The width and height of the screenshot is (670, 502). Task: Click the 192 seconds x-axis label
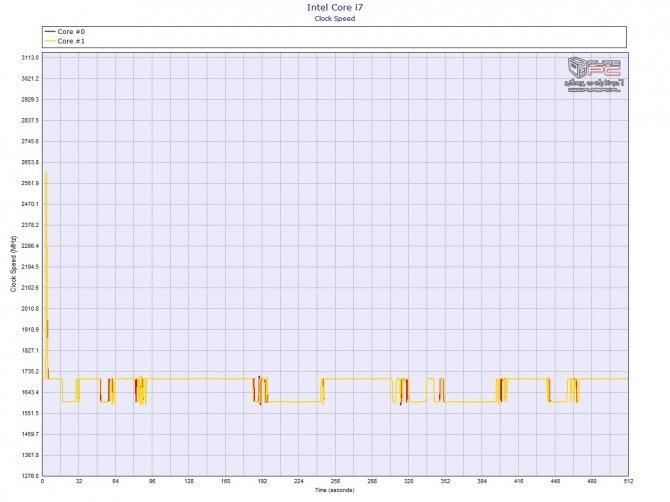pos(262,481)
